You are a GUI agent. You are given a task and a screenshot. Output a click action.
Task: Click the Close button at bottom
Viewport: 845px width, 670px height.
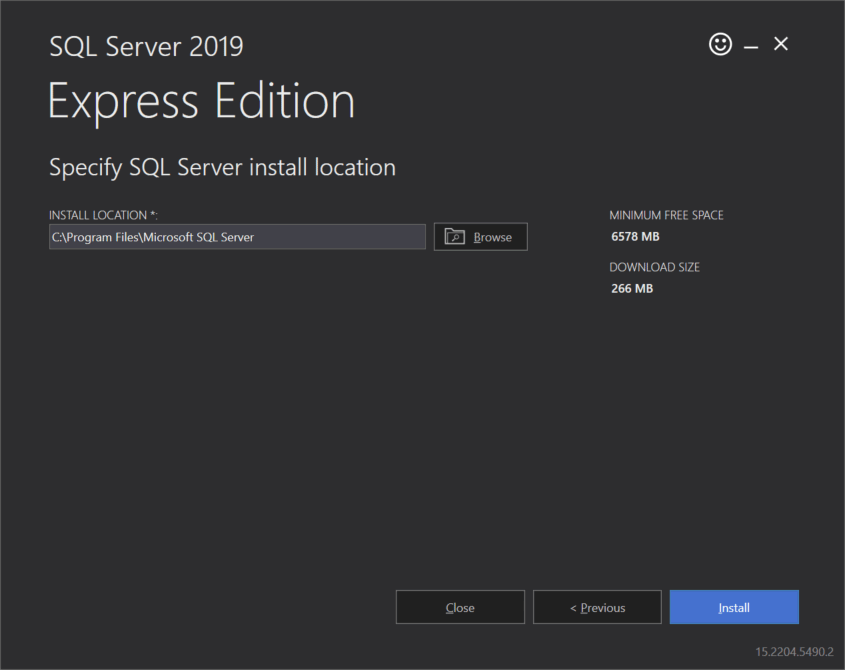(460, 607)
